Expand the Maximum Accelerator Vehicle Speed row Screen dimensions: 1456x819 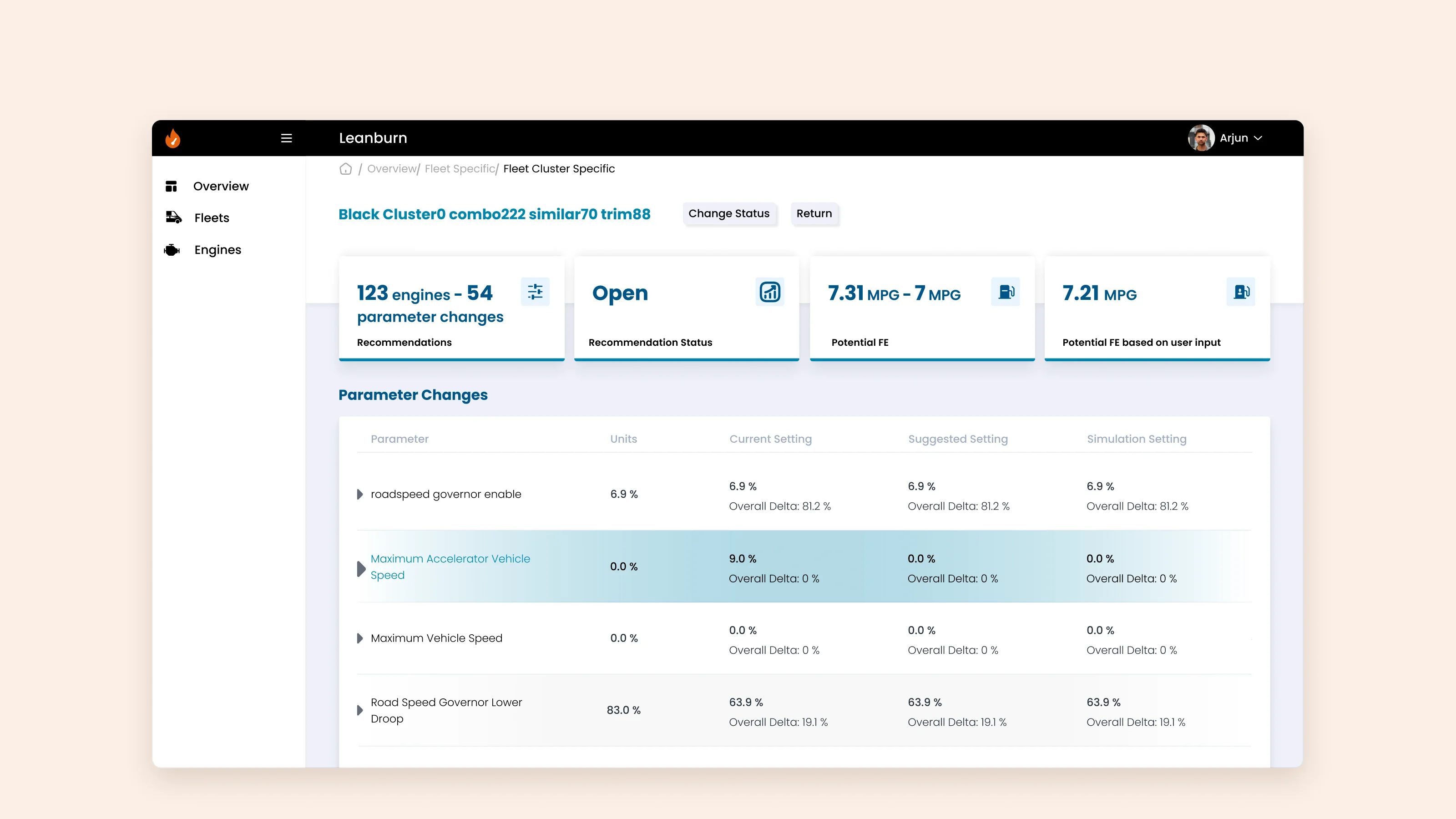coord(361,569)
